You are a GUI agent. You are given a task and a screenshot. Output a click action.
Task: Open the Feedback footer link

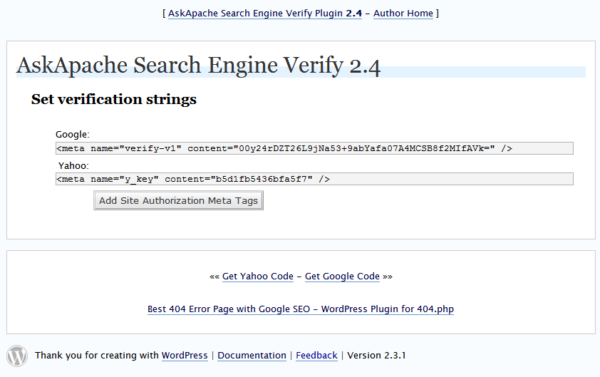click(x=316, y=356)
